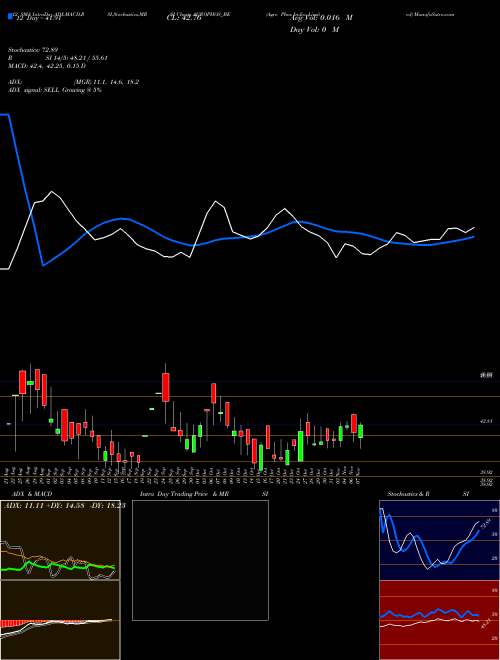Click the (MGR) 11.1, 14.6, 18.2 ADX values
Screen dimensions: 500x660
click(106, 82)
